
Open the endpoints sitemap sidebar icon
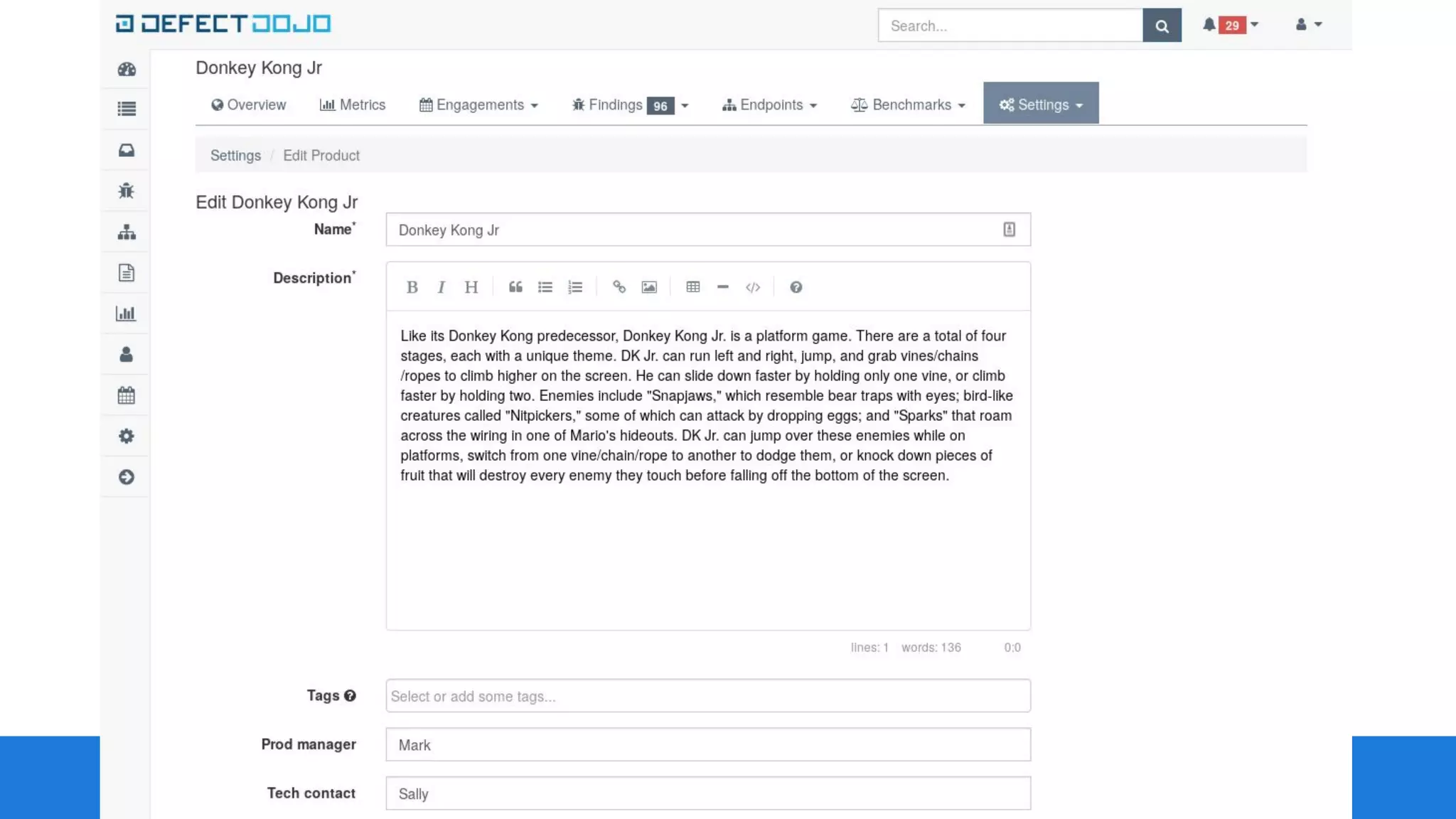[127, 232]
